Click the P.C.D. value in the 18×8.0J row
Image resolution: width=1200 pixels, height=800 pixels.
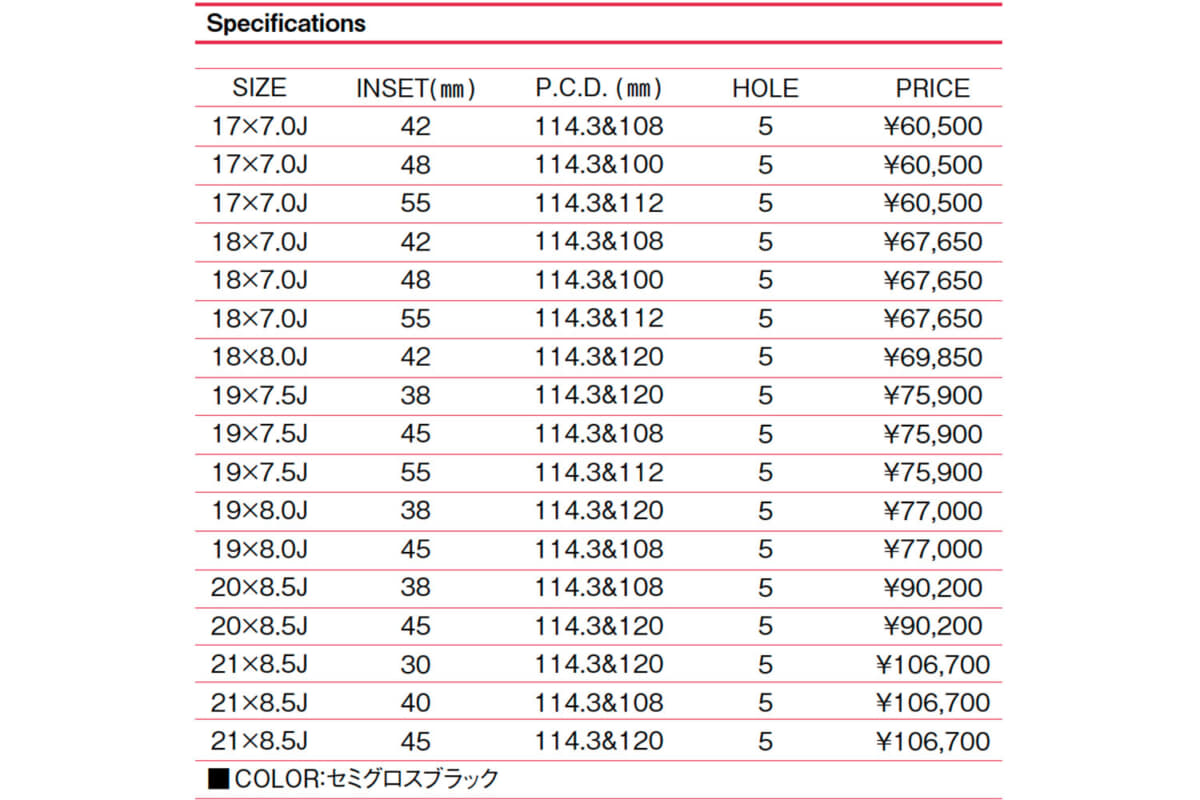point(599,357)
